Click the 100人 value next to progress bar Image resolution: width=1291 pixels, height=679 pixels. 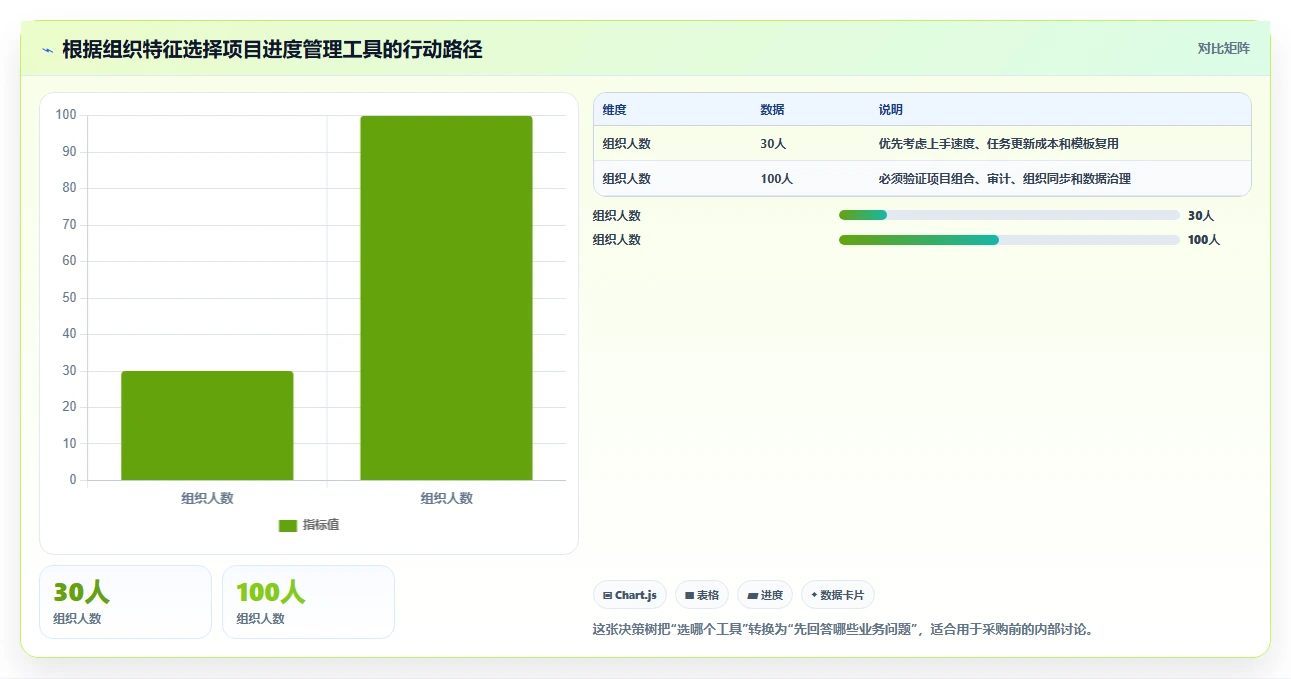pos(1204,240)
